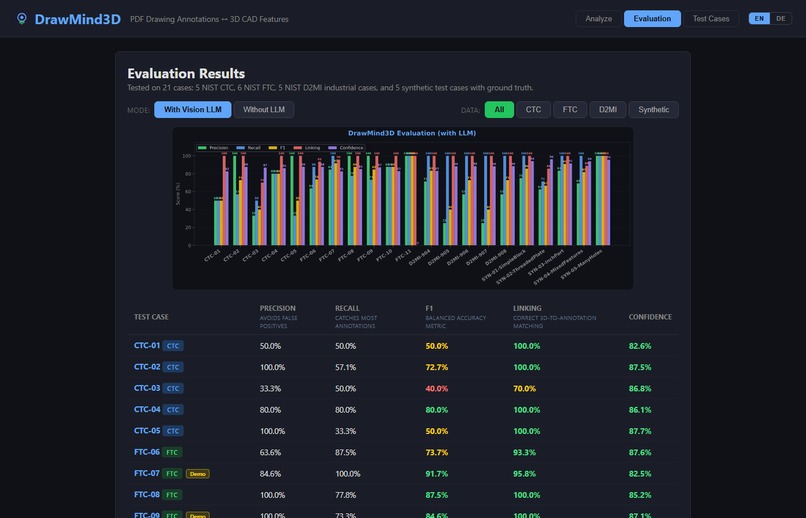Click the DrawMind3D logo icon
This screenshot has width=806, height=518.
[22, 19]
